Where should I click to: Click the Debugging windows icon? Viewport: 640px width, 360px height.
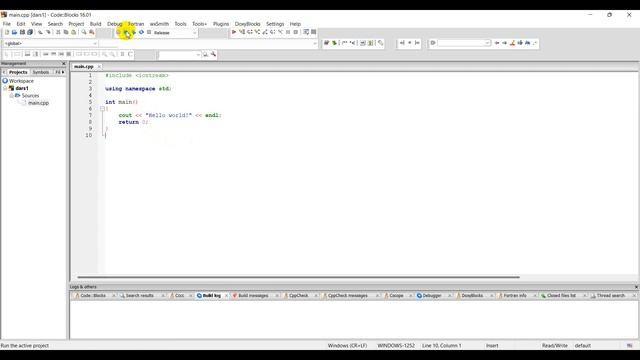[306, 32]
